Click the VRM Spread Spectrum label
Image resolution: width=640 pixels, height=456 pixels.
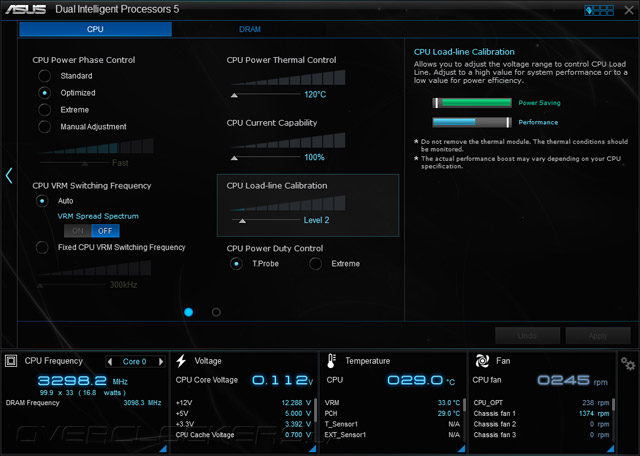[x=98, y=216]
